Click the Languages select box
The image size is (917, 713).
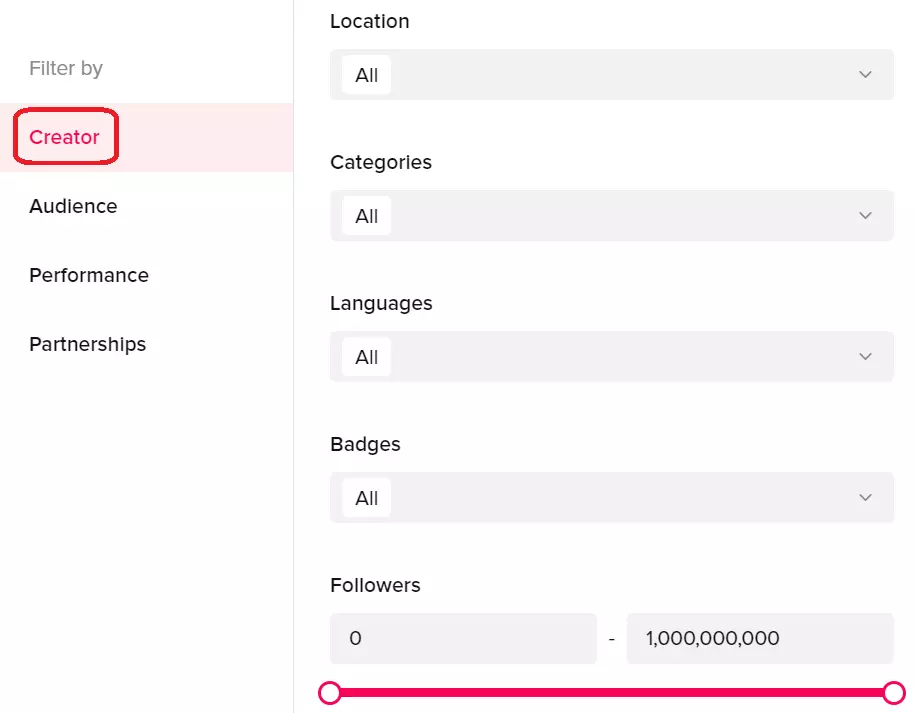click(612, 357)
